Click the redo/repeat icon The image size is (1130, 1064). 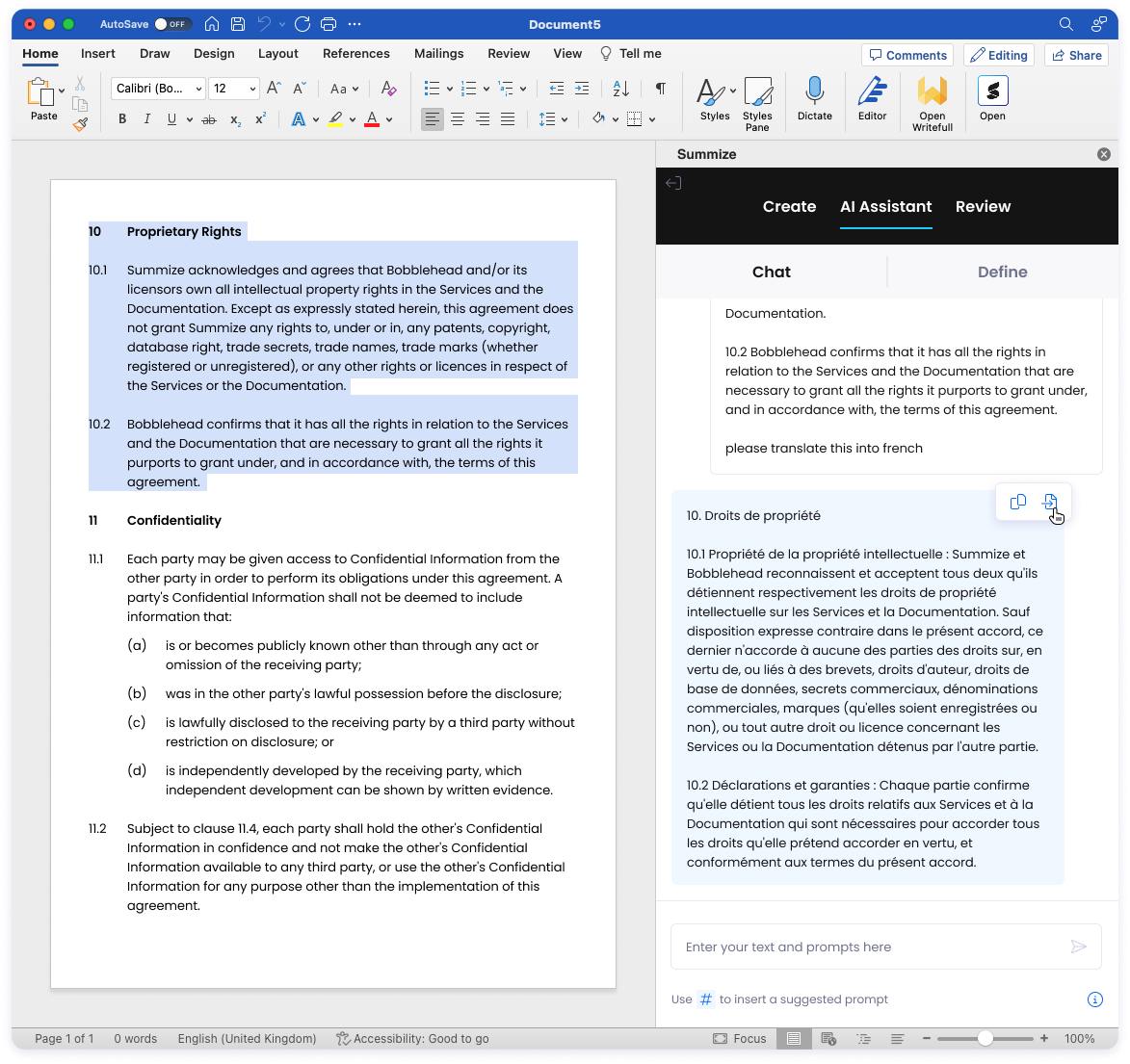tap(302, 24)
